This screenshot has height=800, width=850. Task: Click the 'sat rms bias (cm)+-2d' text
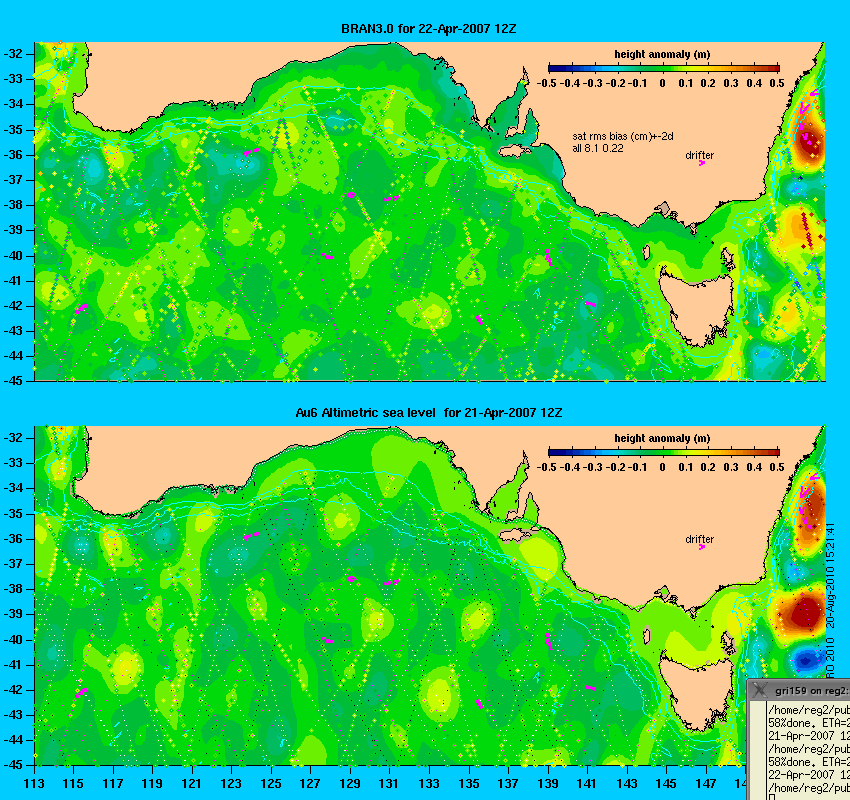(623, 137)
